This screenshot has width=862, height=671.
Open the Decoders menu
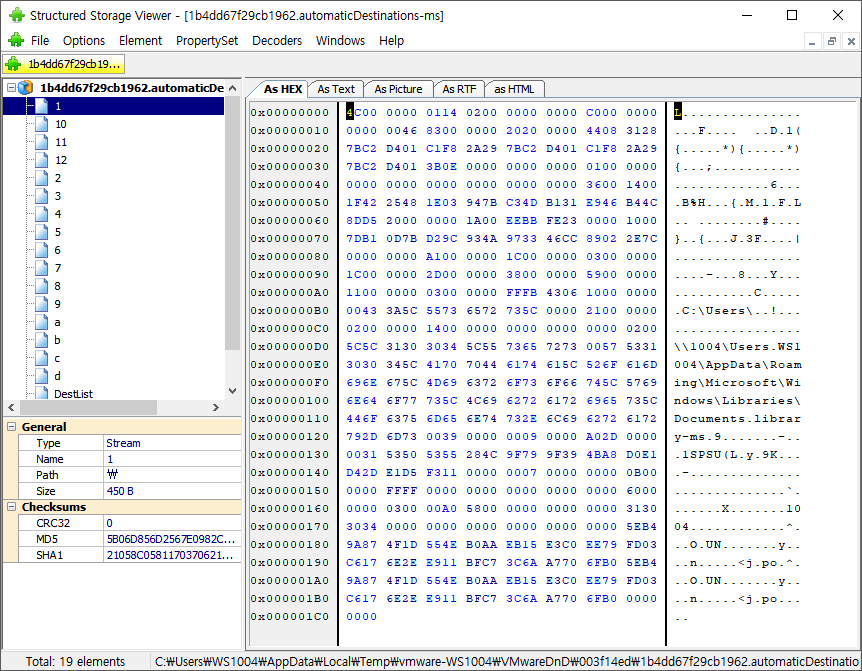[277, 41]
